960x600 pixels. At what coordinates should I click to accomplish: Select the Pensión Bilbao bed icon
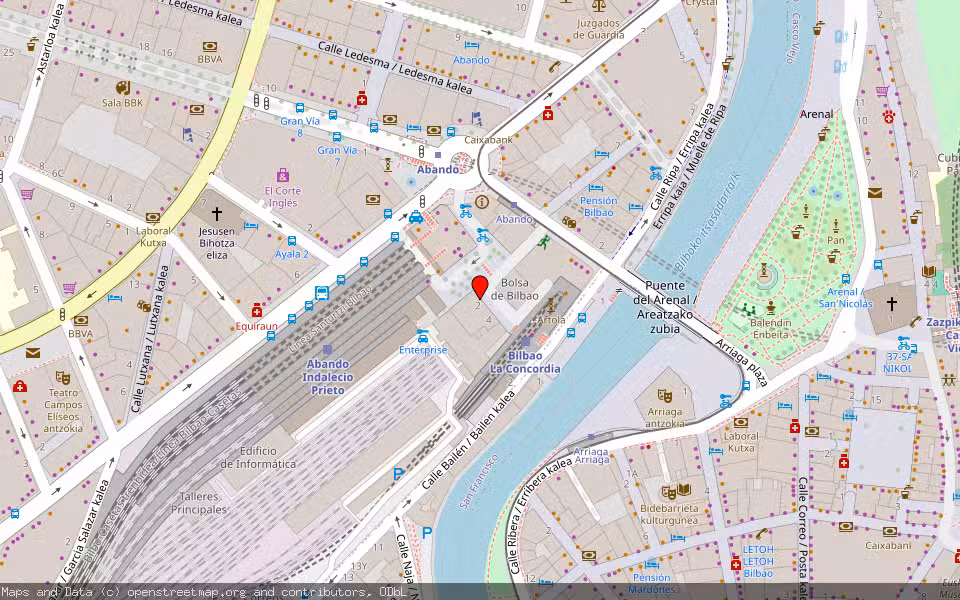[596, 188]
